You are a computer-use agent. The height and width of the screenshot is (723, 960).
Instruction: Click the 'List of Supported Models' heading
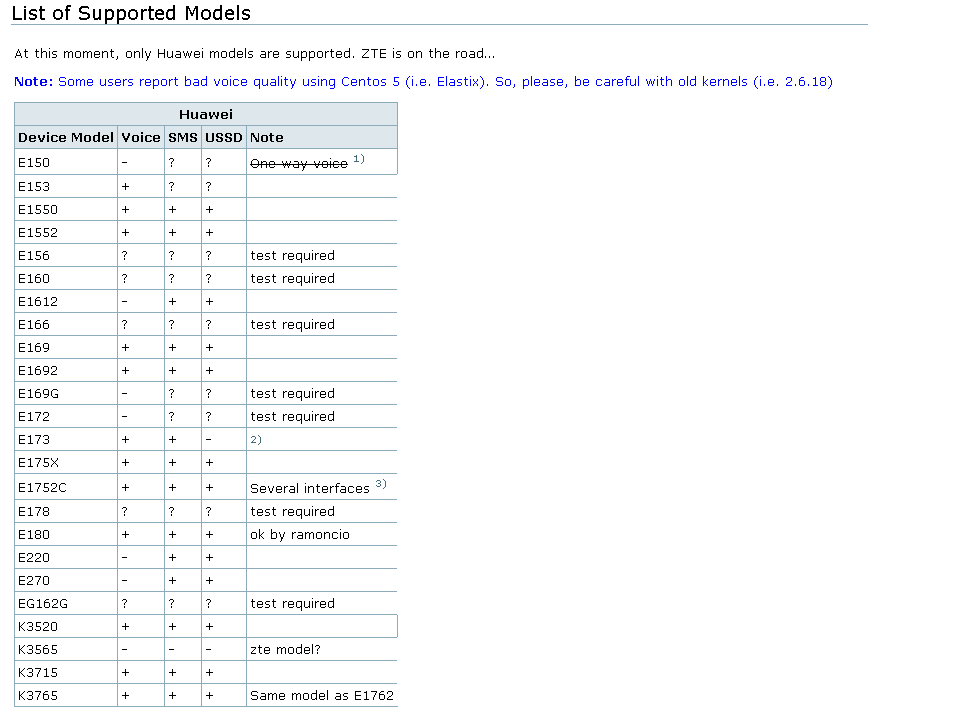pos(132,13)
